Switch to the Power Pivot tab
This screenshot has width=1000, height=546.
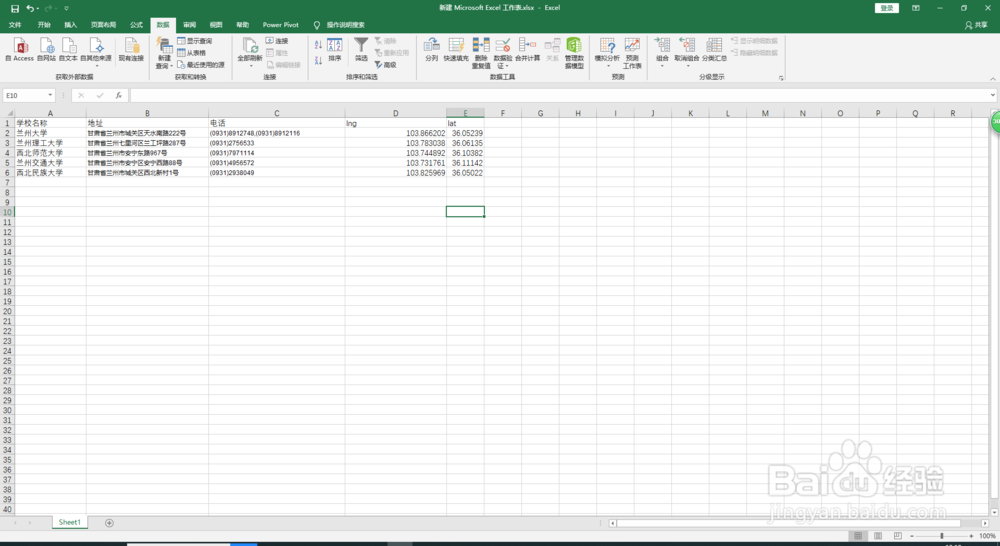pyautogui.click(x=281, y=25)
